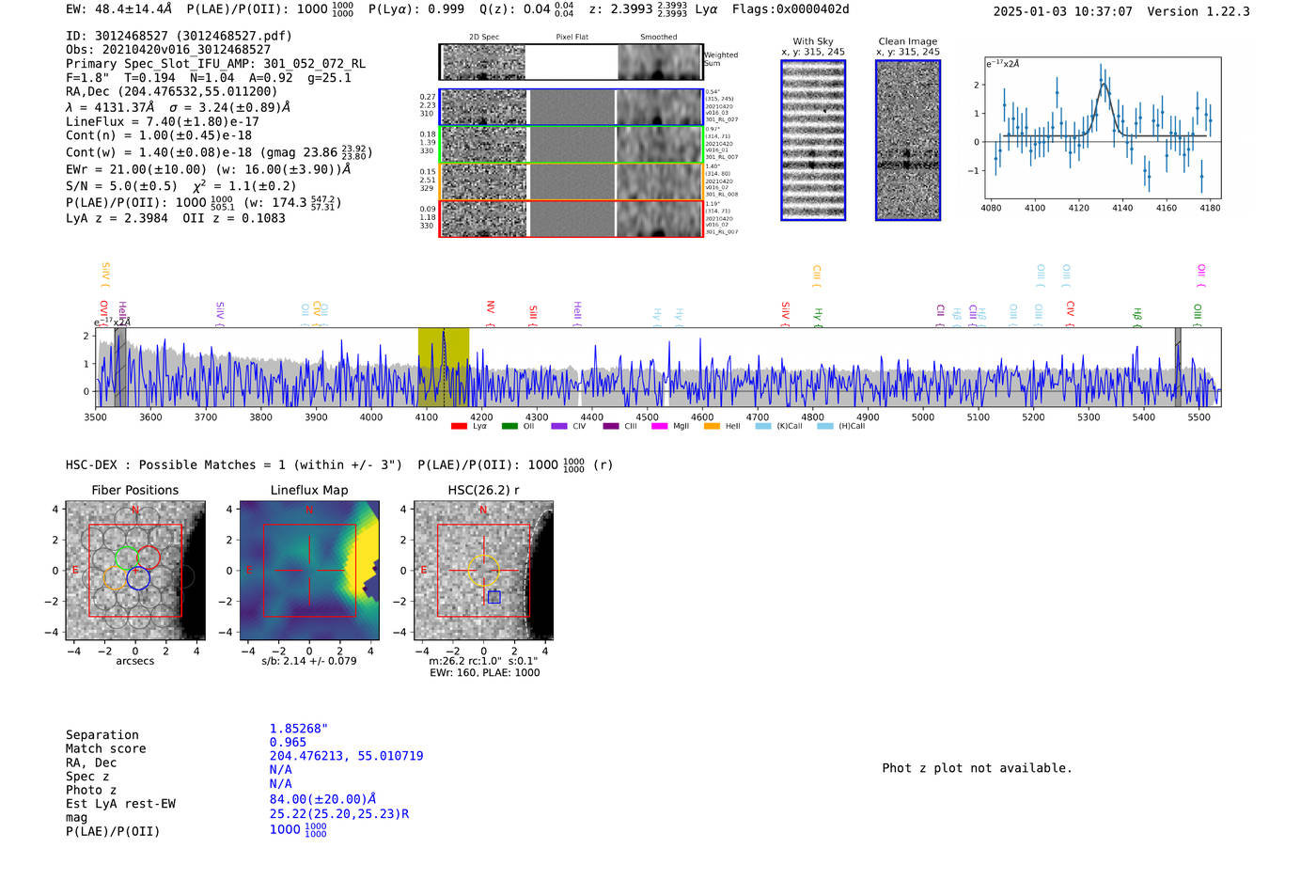Click the yellow highlighted emission region in spectrum
Viewport: 1316px width, 896px height.
point(444,367)
